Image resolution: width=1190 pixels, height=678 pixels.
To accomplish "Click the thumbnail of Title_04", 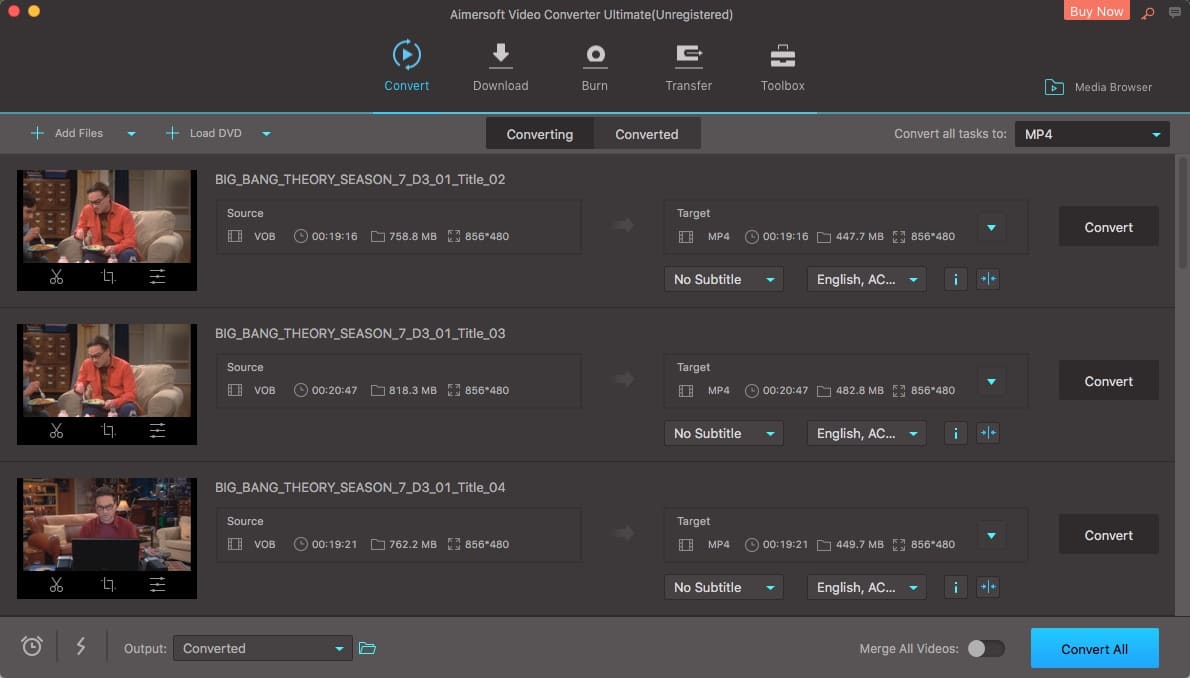I will [x=107, y=523].
